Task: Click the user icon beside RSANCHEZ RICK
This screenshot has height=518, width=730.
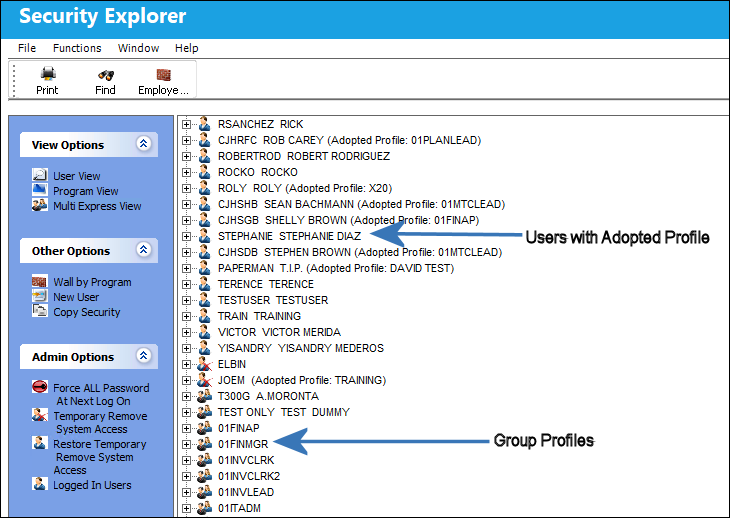Action: (204, 124)
